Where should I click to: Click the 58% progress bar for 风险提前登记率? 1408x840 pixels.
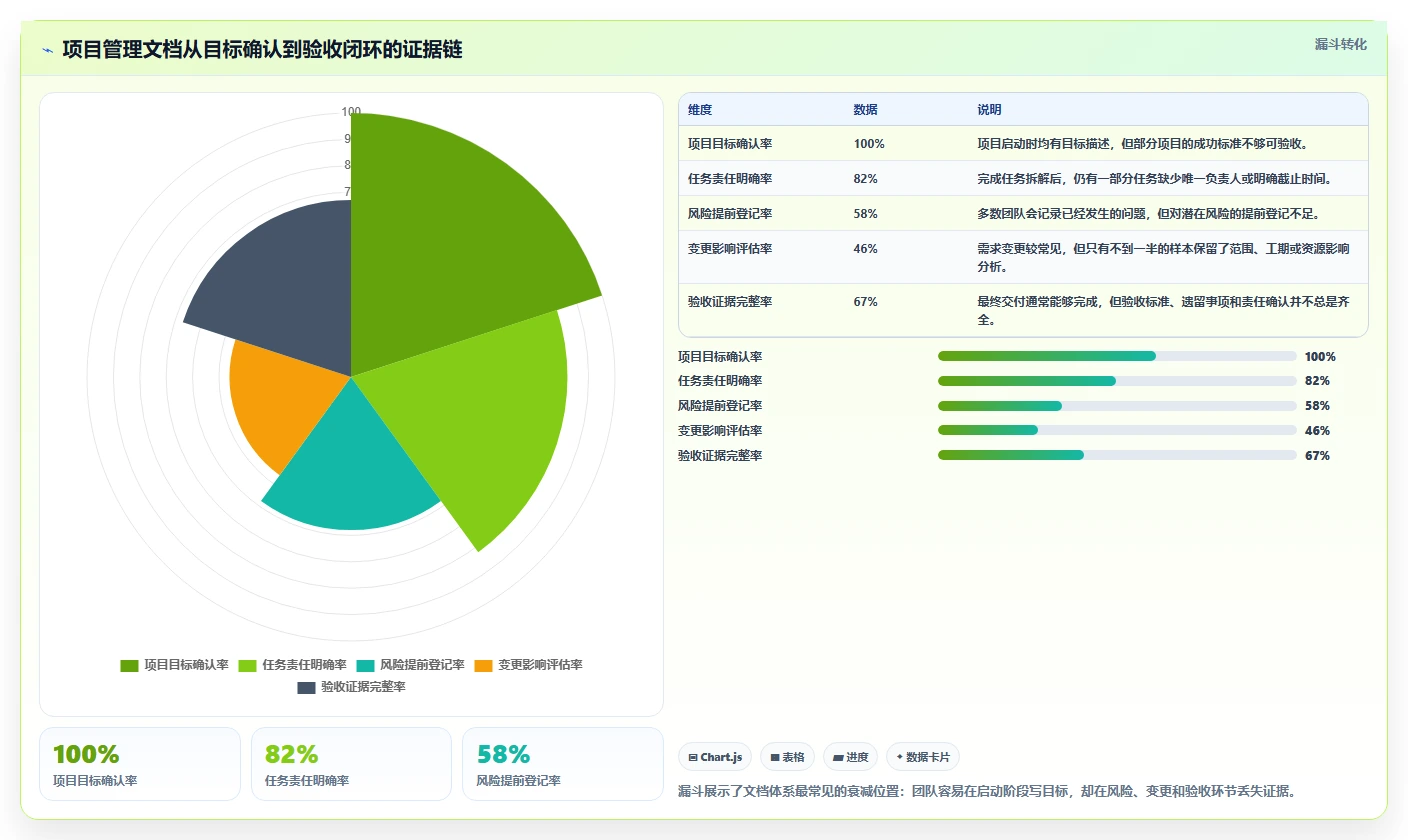point(1117,406)
